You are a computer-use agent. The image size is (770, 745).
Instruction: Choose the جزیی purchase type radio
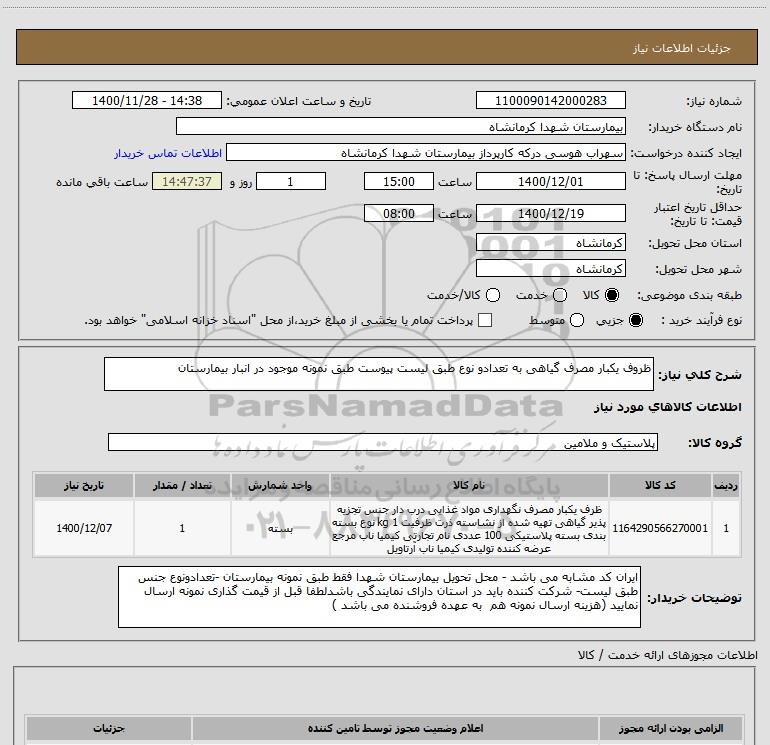click(635, 320)
